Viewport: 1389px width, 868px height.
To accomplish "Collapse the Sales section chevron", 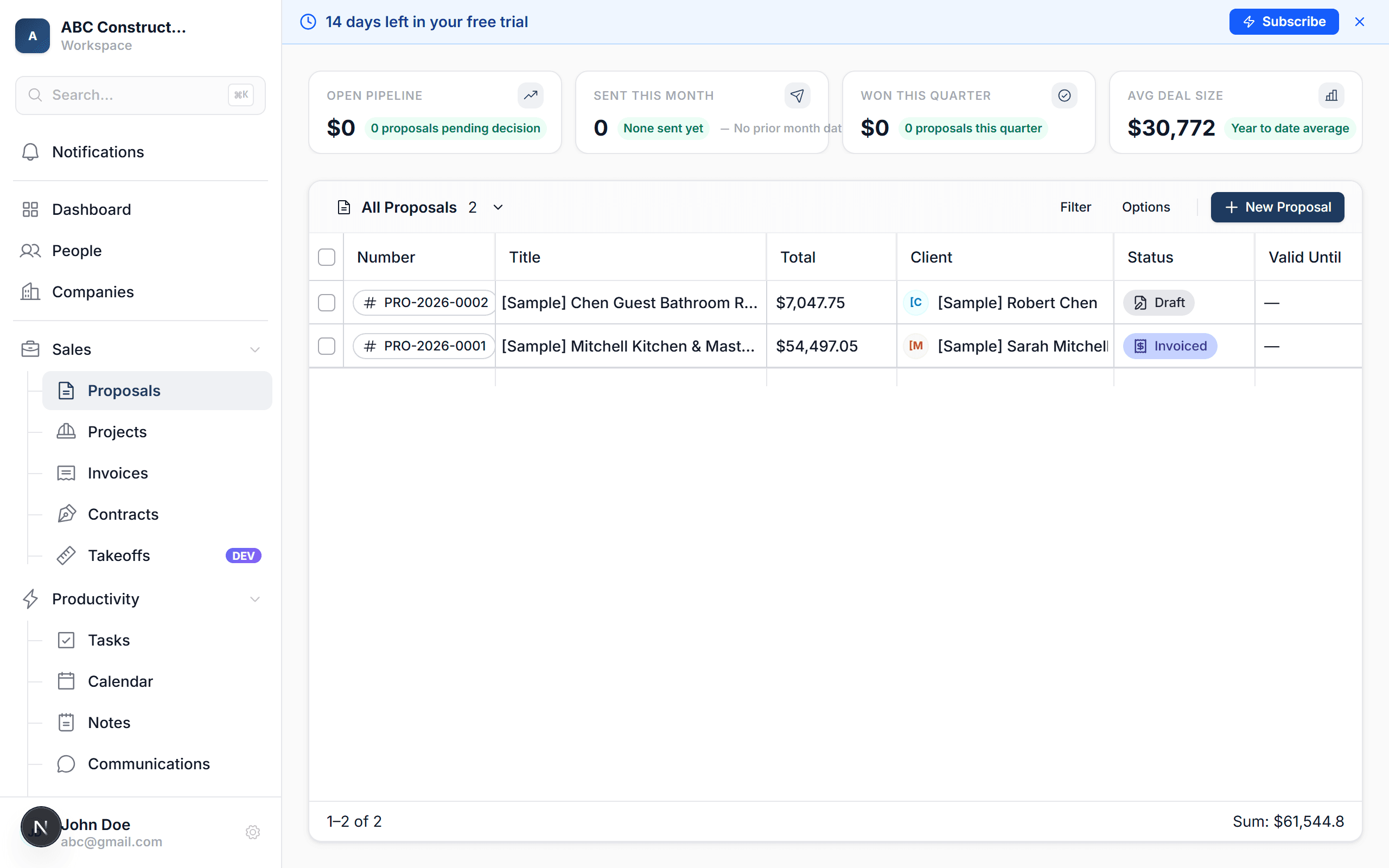I will tap(255, 349).
